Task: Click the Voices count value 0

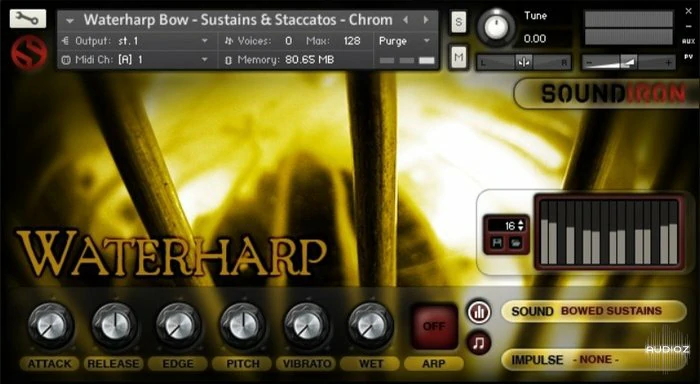Action: pos(288,41)
